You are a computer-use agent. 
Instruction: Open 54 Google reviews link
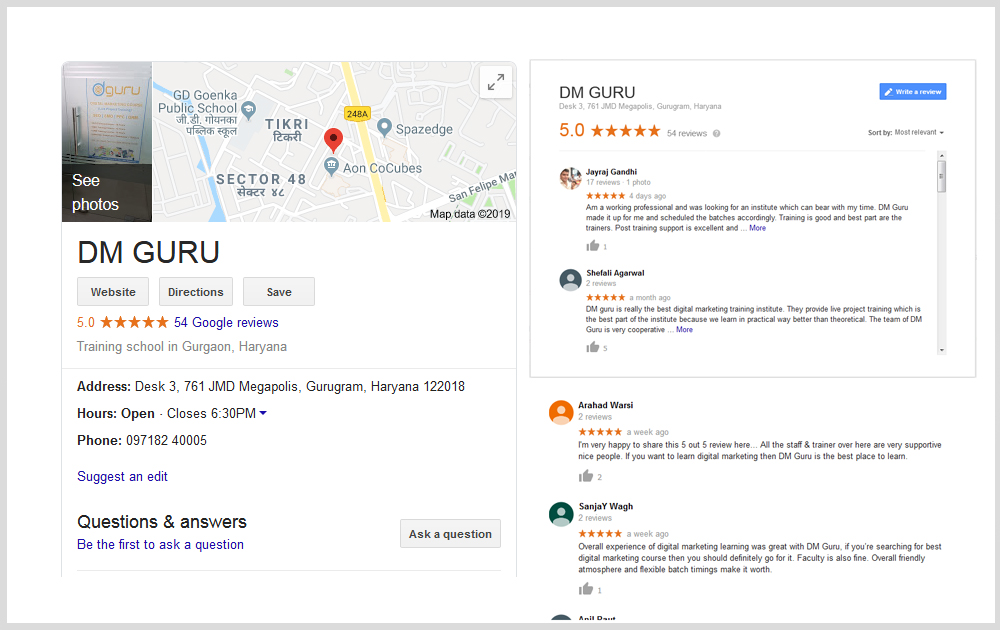(x=226, y=322)
